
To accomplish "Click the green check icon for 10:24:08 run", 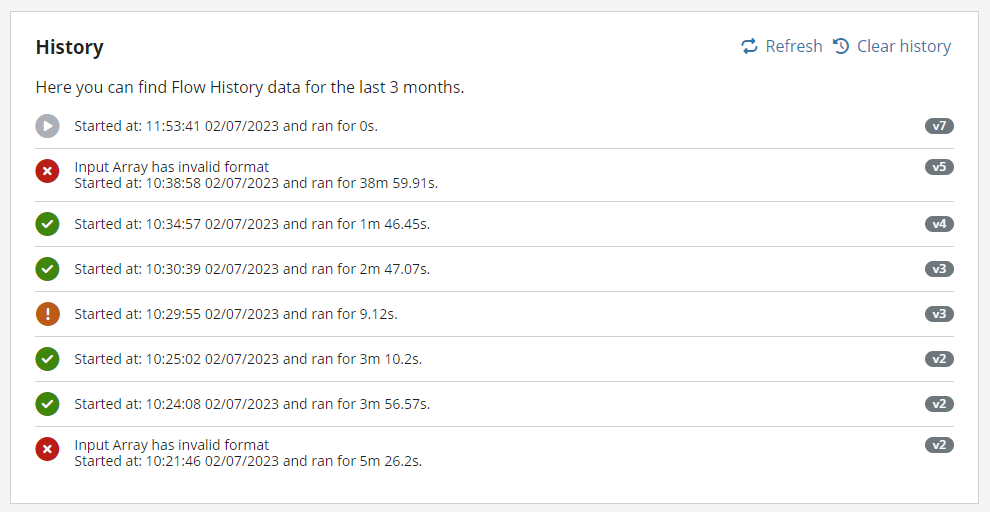I will [x=47, y=404].
